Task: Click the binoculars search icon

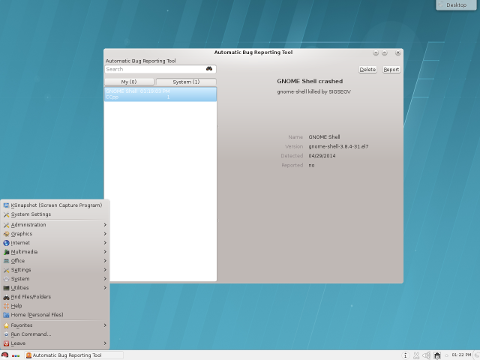Action: coord(209,69)
